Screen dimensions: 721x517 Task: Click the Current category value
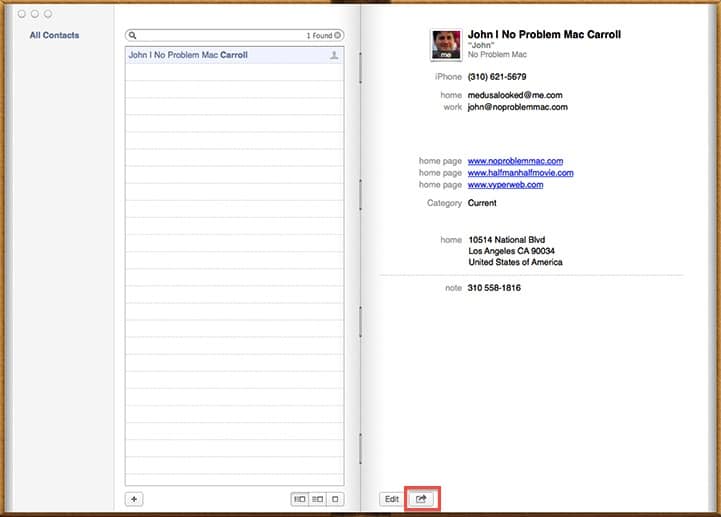[x=482, y=203]
